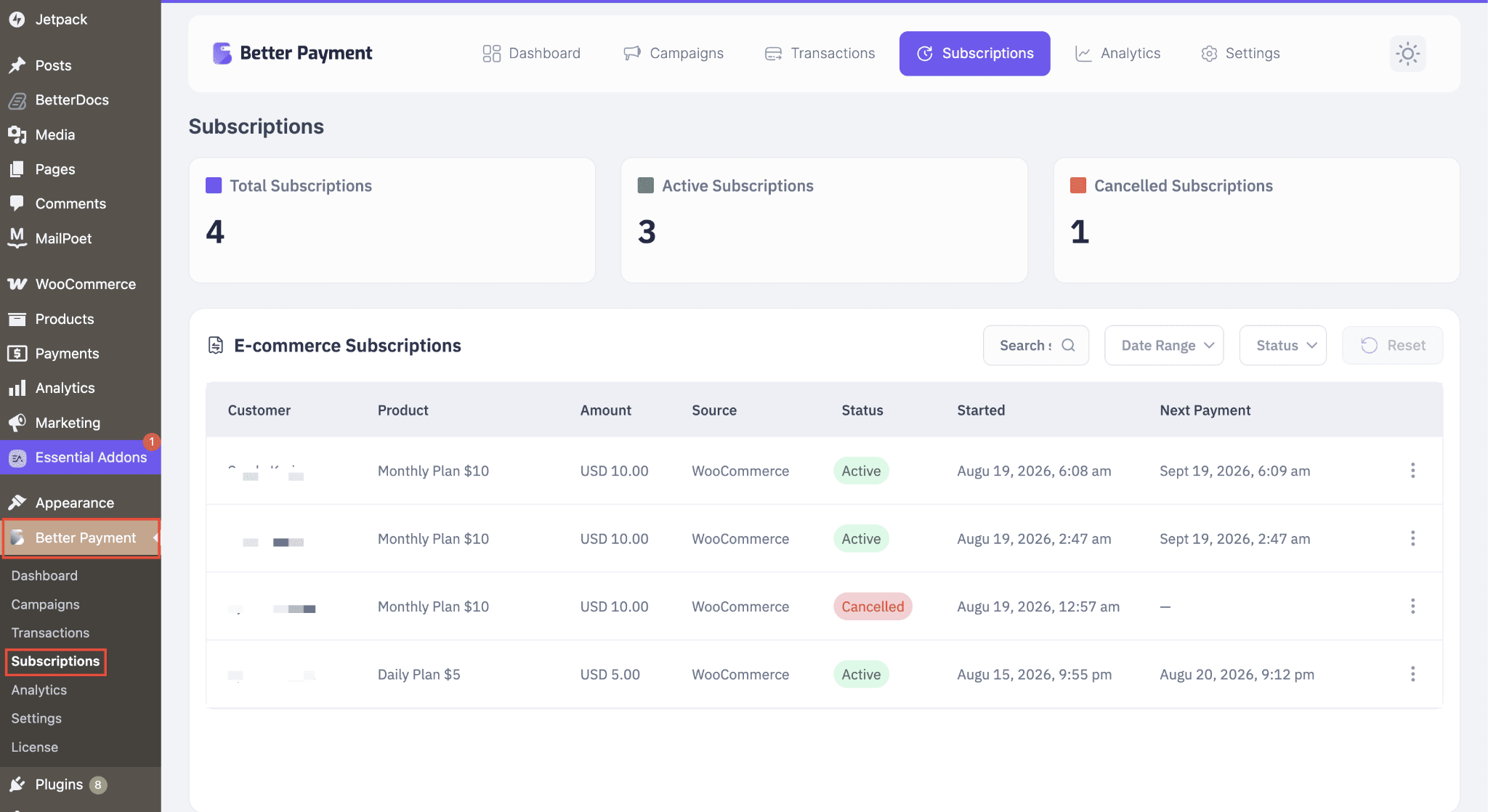Open the Status filter dropdown
This screenshot has width=1488, height=812.
(x=1283, y=346)
